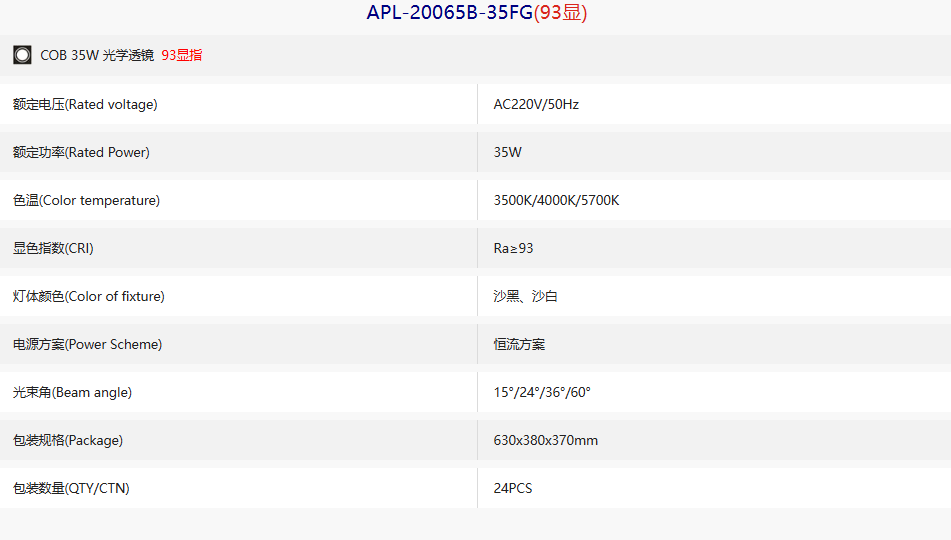The height and width of the screenshot is (540, 951).
Task: Select the APL-20065B-35FG product title
Action: coord(477,12)
